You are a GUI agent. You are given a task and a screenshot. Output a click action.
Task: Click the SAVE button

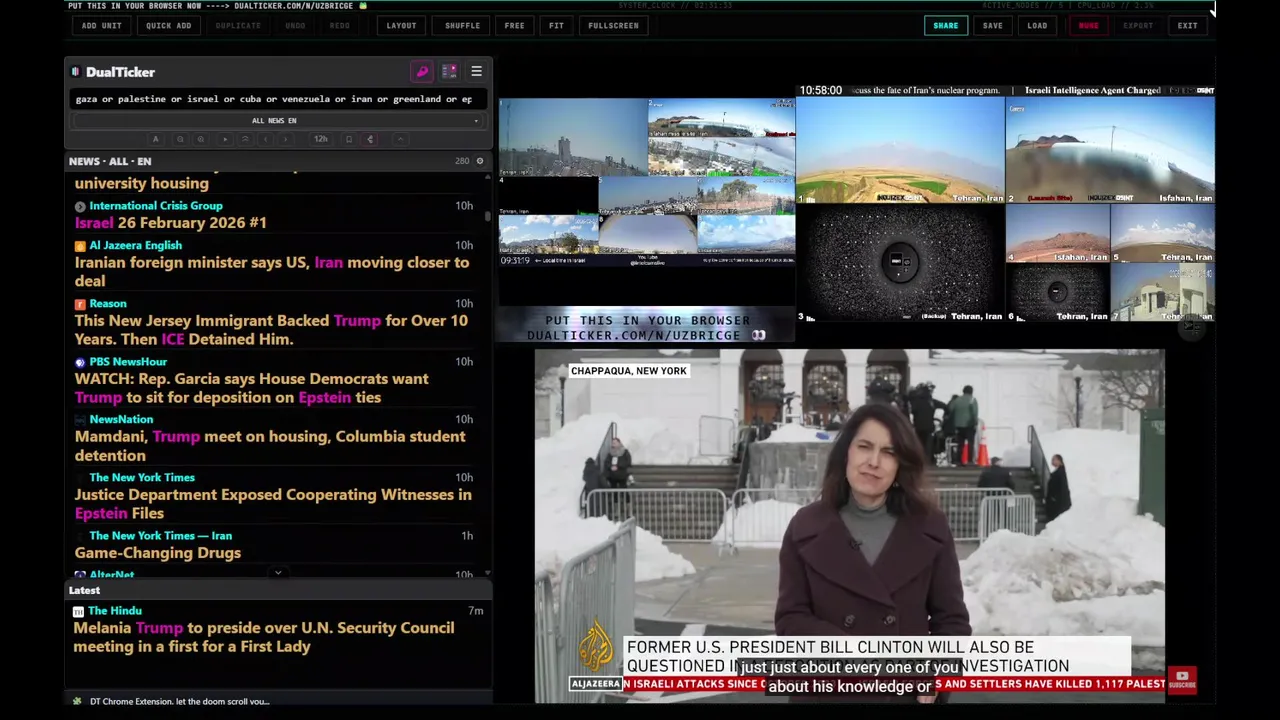pyautogui.click(x=992, y=25)
